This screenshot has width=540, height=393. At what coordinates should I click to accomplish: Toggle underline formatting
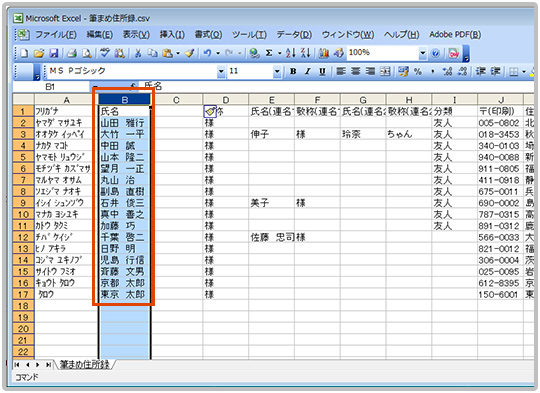tap(322, 71)
